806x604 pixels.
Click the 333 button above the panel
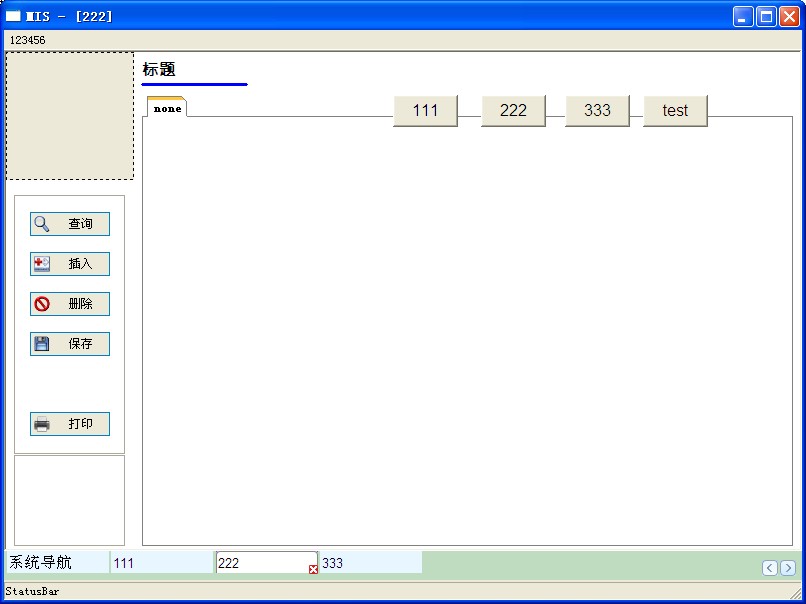[597, 111]
